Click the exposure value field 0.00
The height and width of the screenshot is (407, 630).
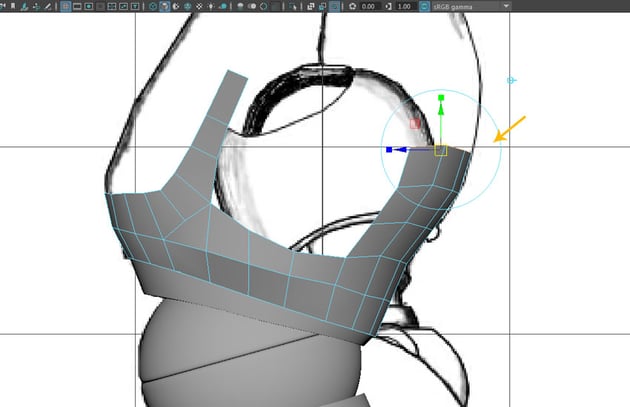369,6
